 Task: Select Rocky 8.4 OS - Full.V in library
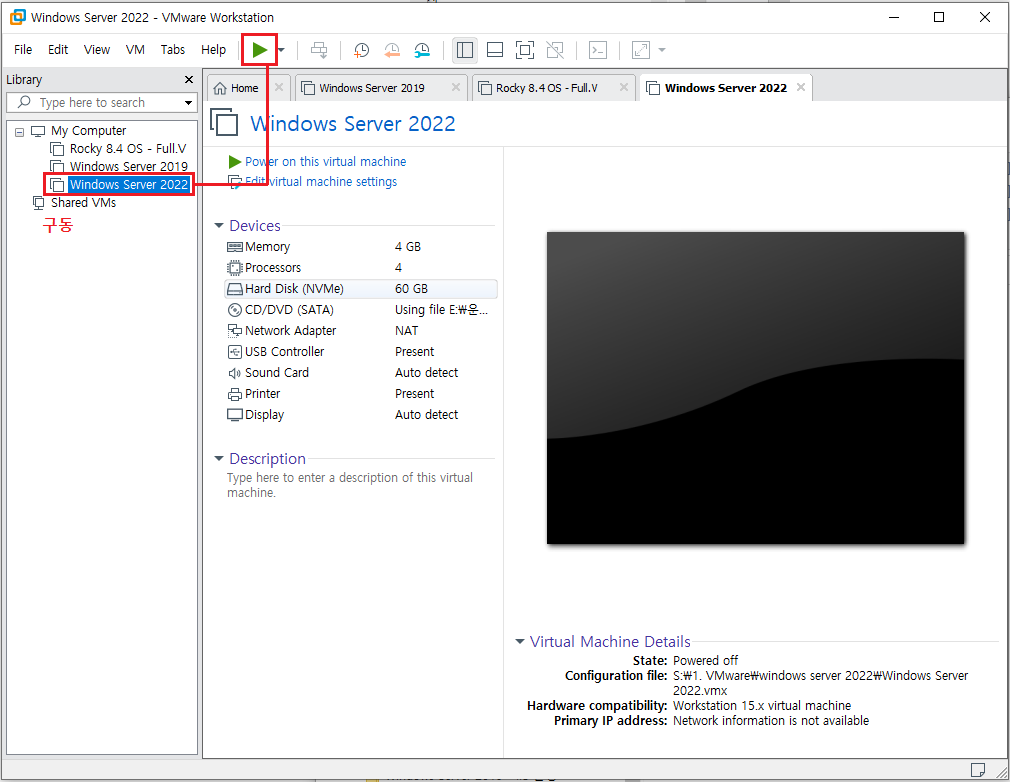128,149
